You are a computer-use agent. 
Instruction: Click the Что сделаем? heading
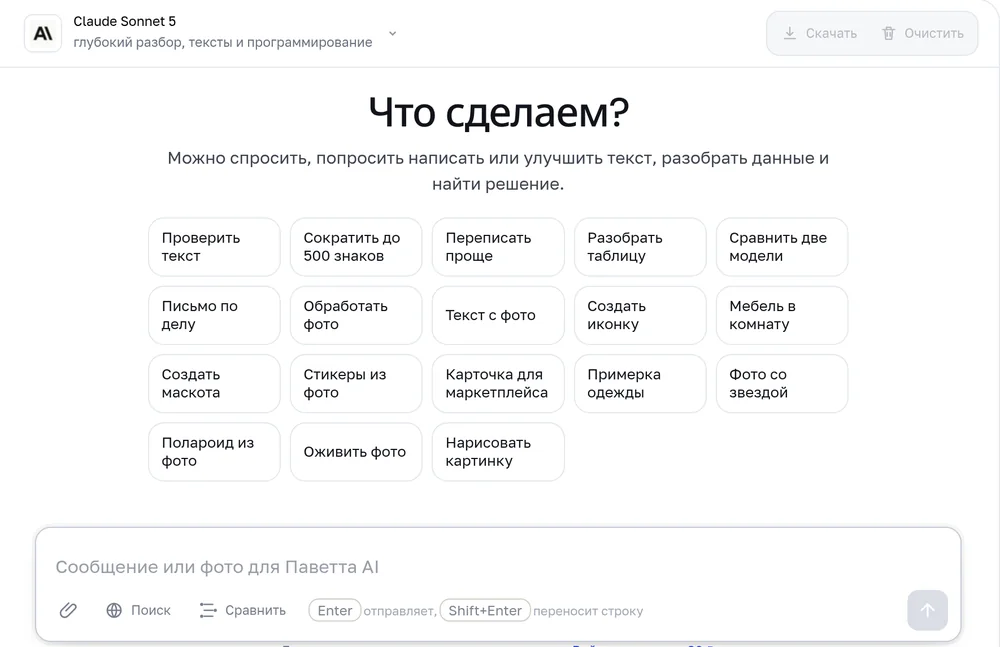[x=499, y=113]
